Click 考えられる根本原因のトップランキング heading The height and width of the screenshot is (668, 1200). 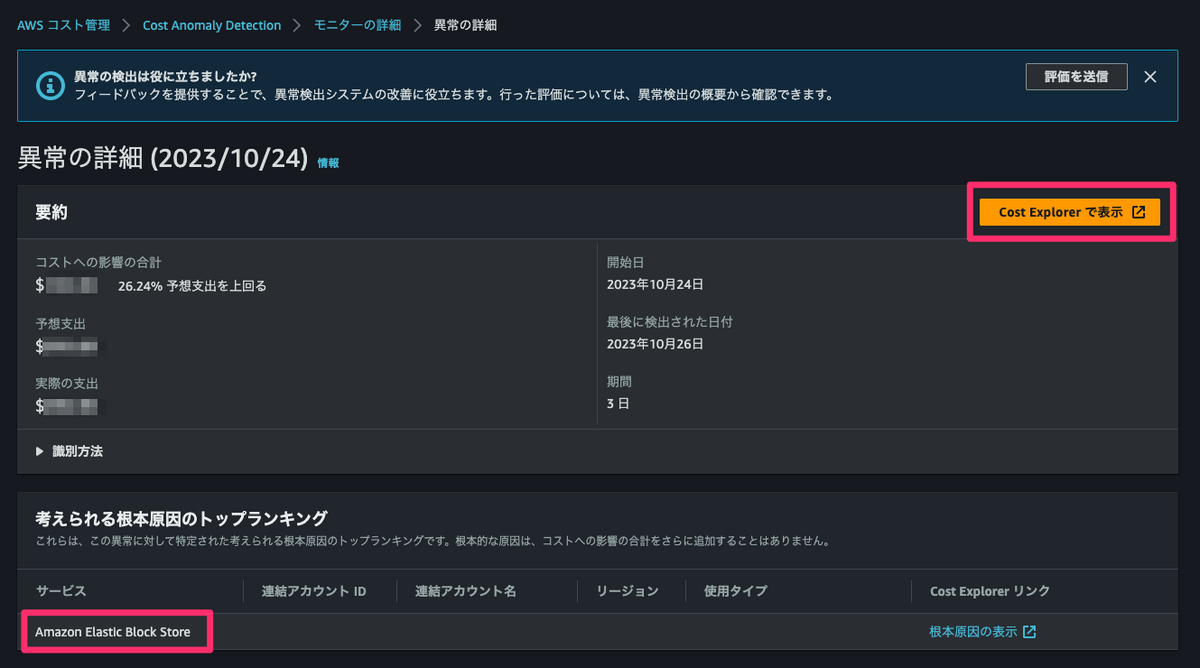pyautogui.click(x=181, y=518)
